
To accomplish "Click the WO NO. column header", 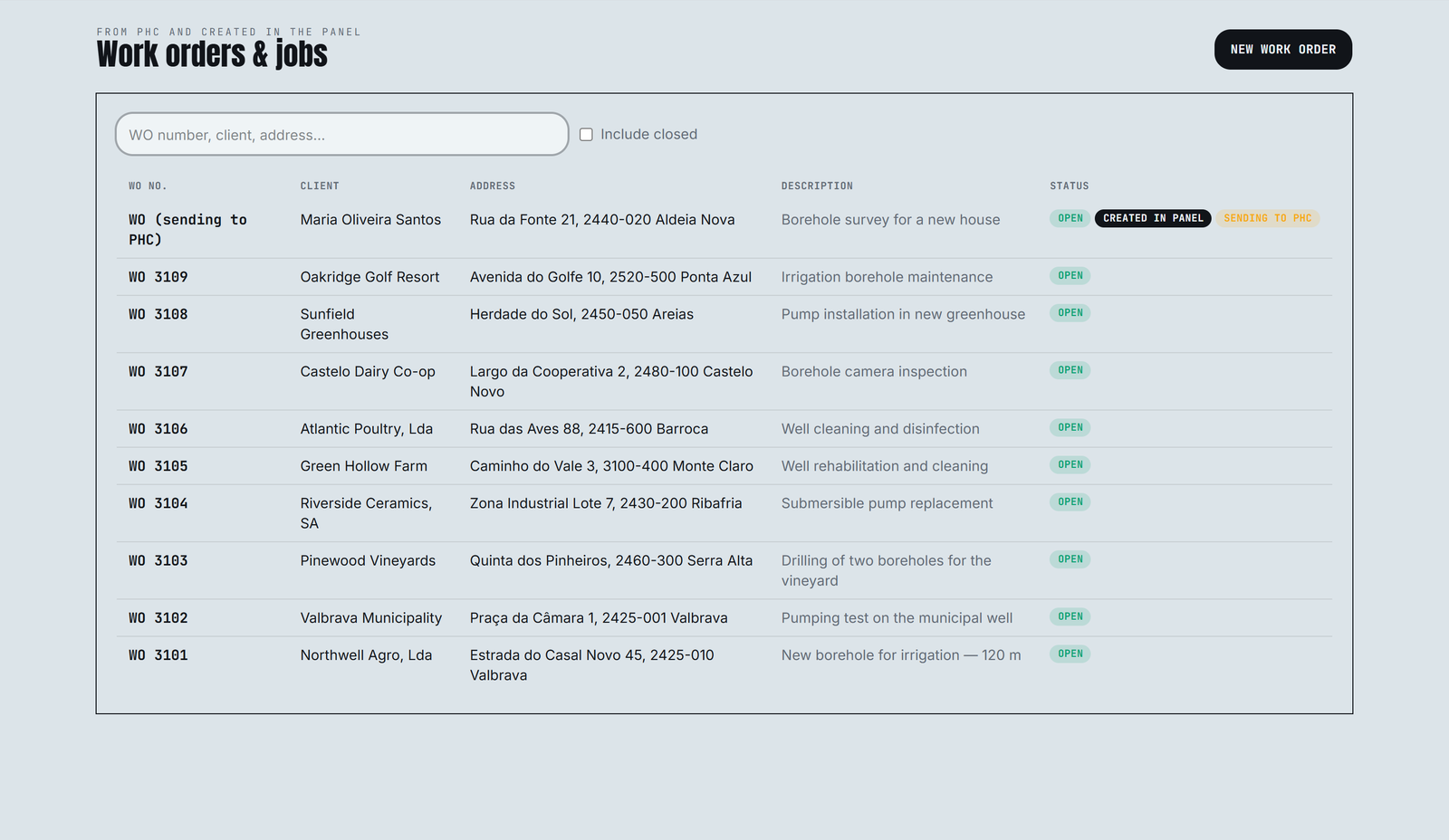I will pyautogui.click(x=148, y=186).
